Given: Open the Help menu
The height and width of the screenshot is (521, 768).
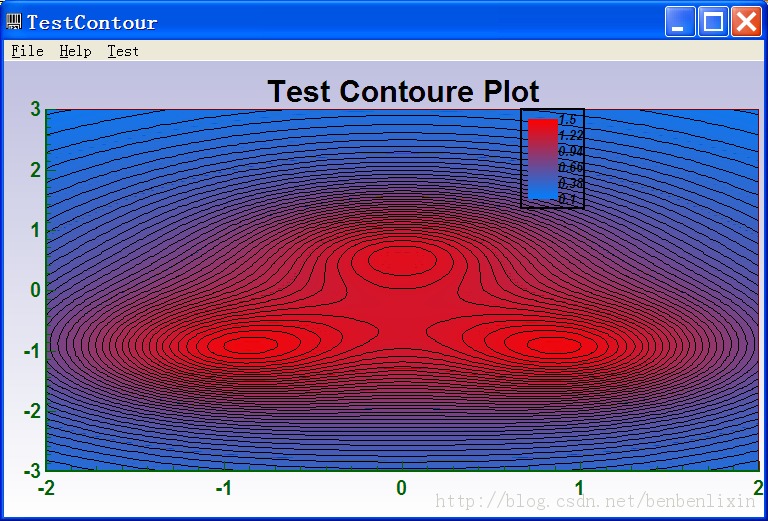Looking at the screenshot, I should click(75, 51).
